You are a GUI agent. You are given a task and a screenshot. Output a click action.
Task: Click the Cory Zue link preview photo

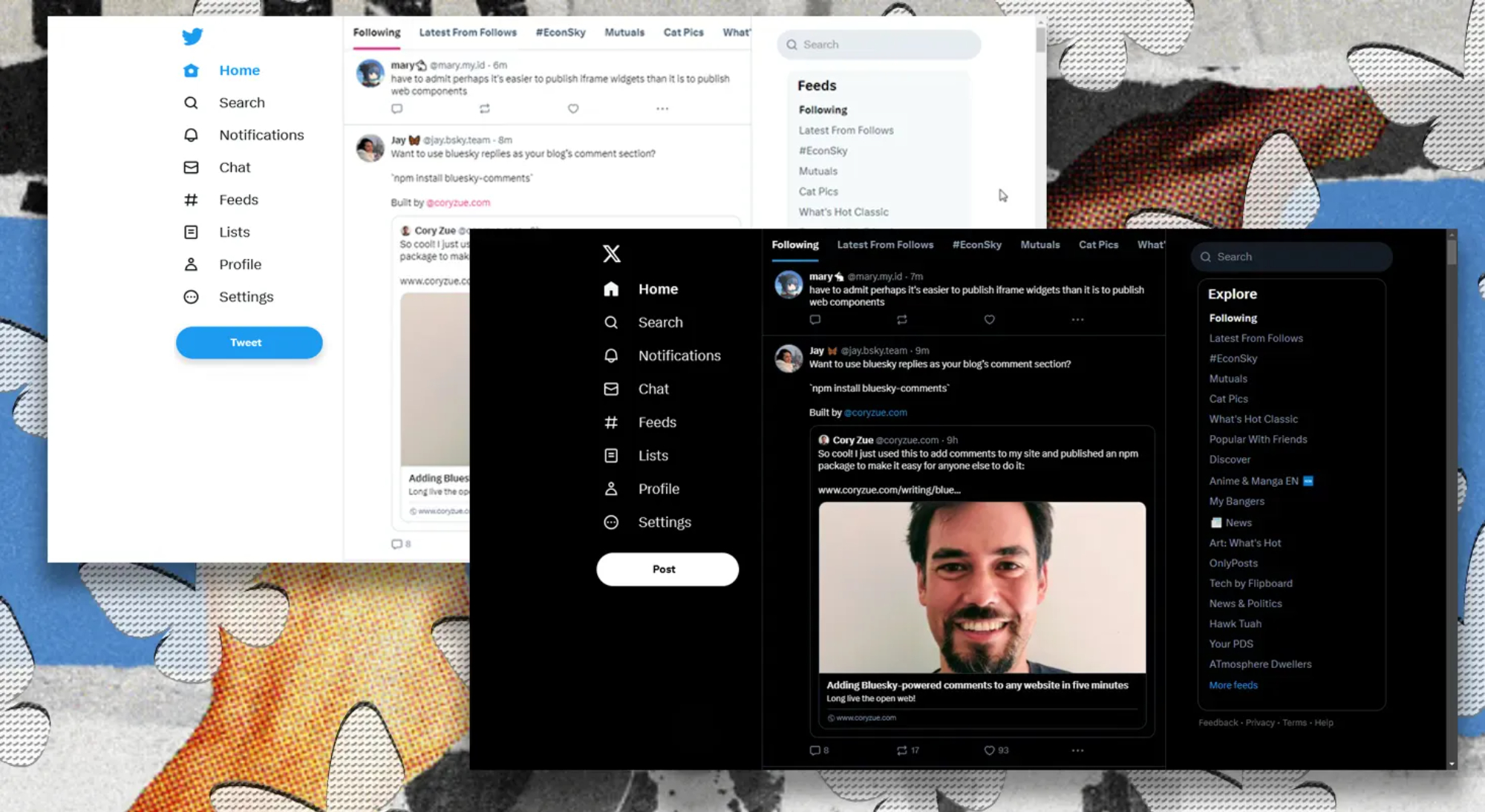click(x=982, y=587)
